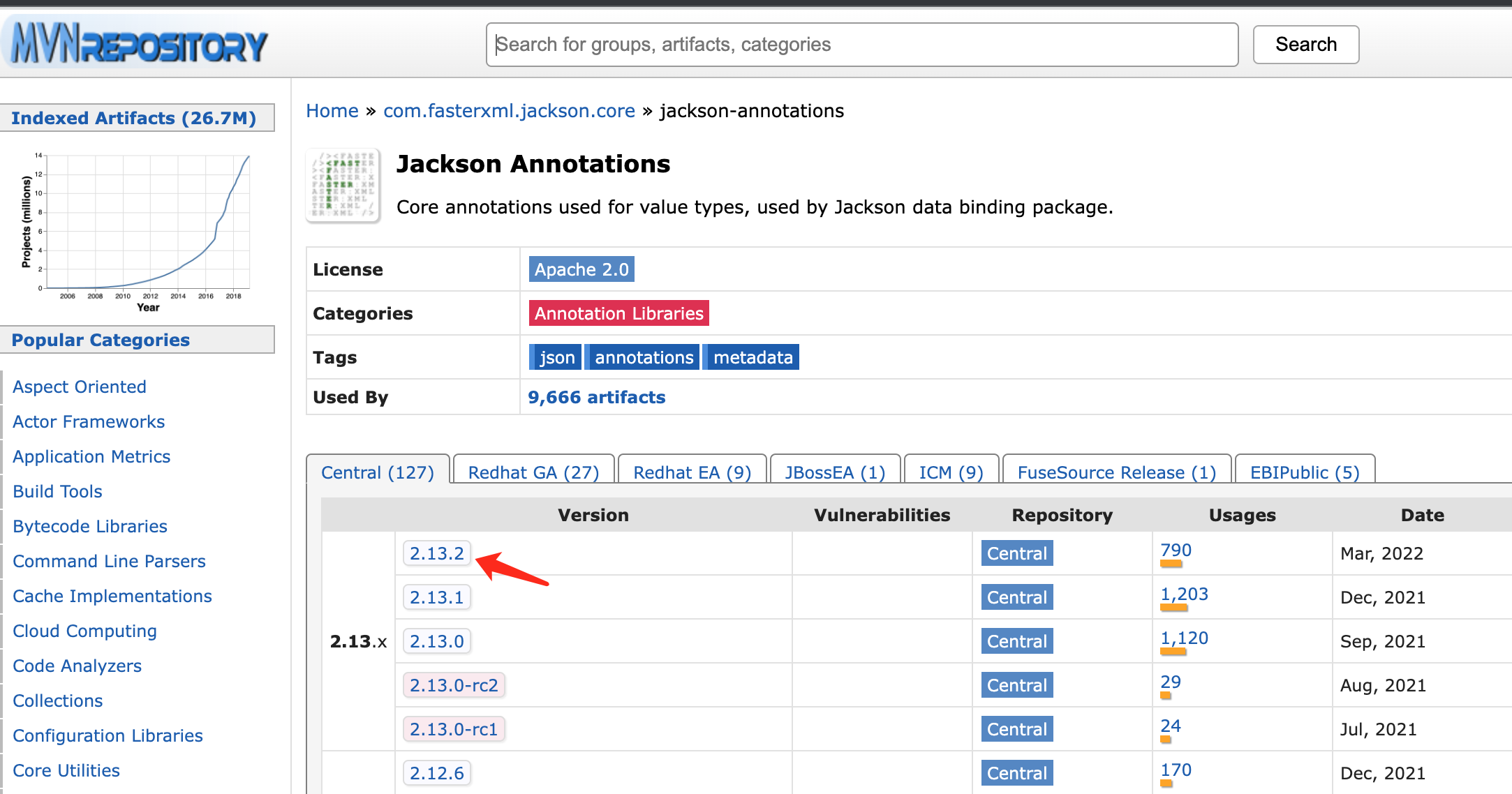Image resolution: width=1512 pixels, height=794 pixels.
Task: Open Aspect Oriented category
Action: (80, 387)
